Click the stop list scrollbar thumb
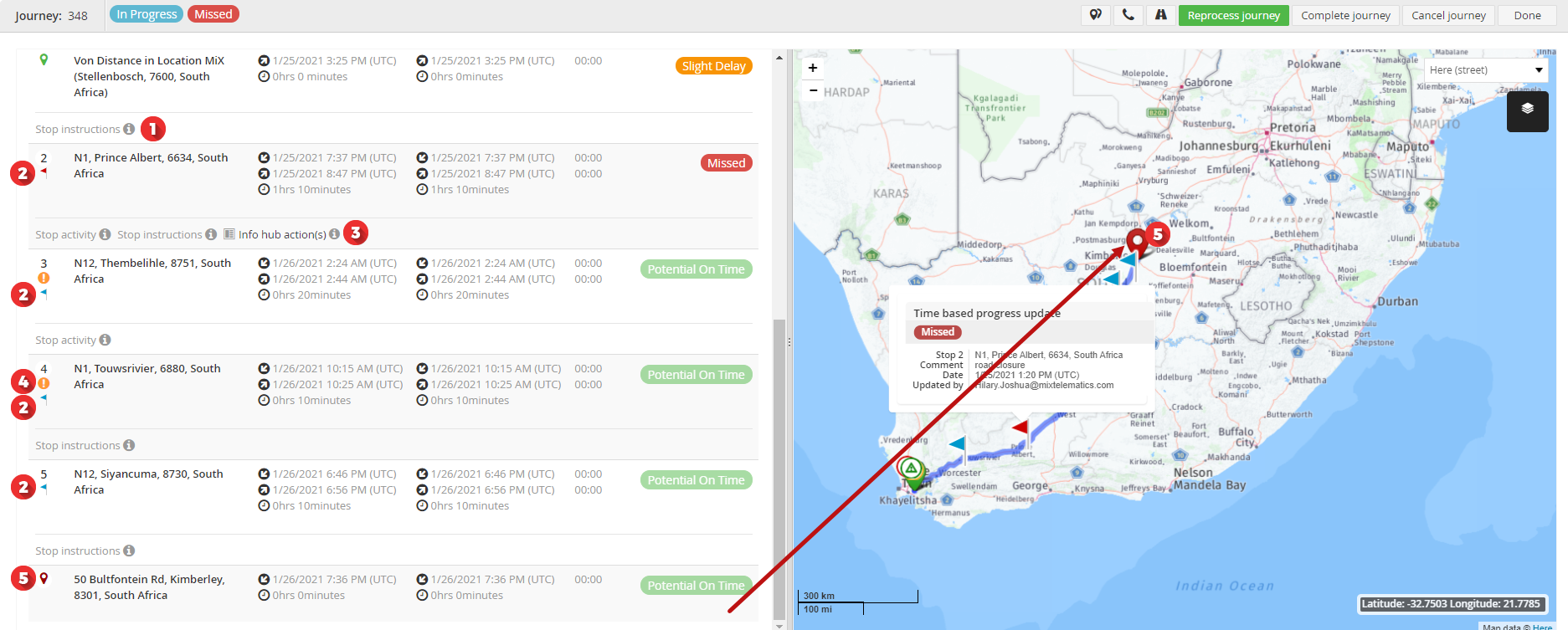 click(779, 469)
